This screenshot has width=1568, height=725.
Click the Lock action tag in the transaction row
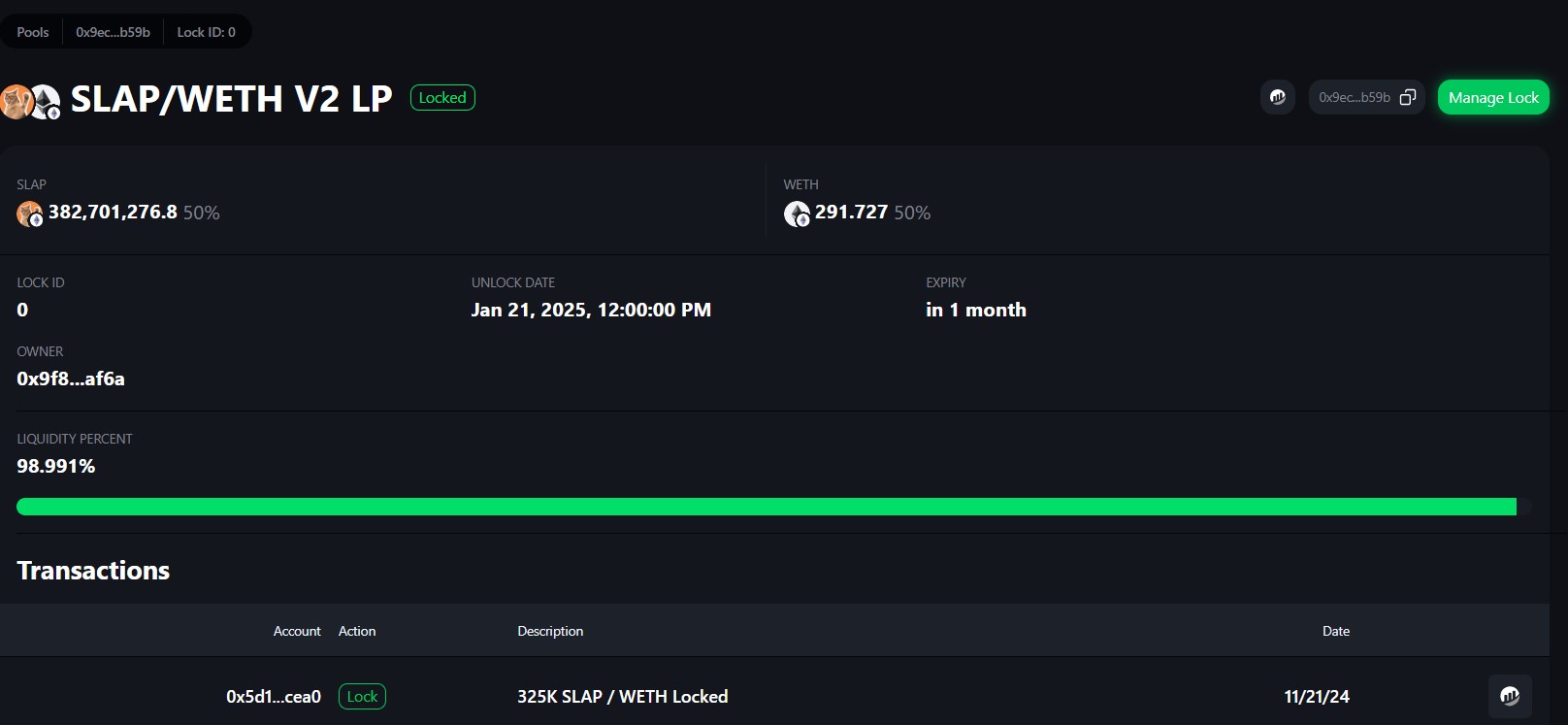pyautogui.click(x=362, y=697)
